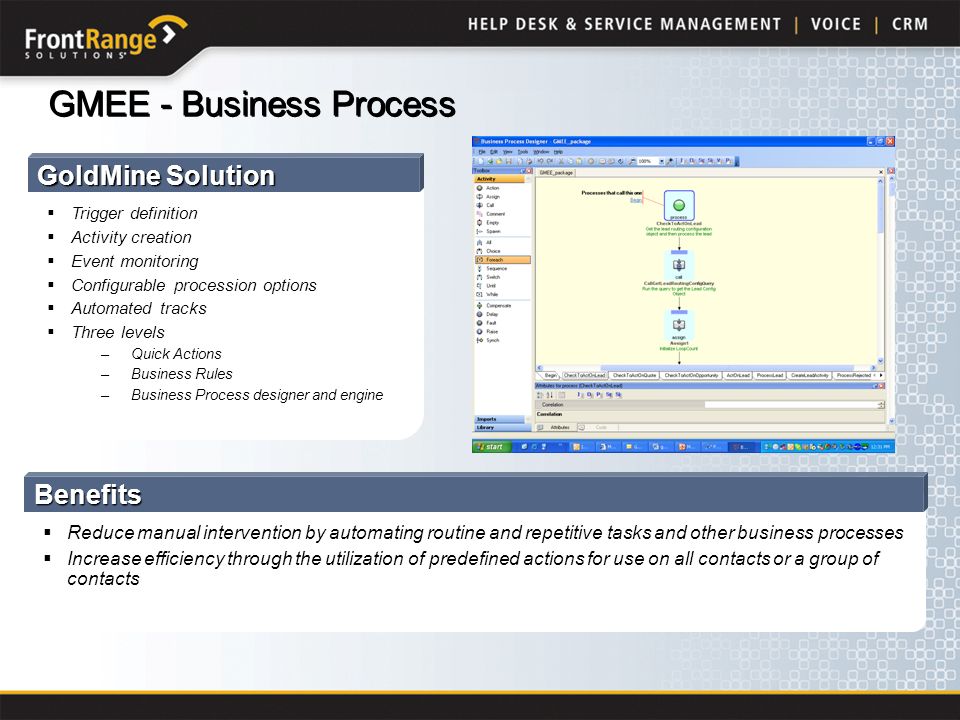Click the Begin link near process node

coord(636,200)
